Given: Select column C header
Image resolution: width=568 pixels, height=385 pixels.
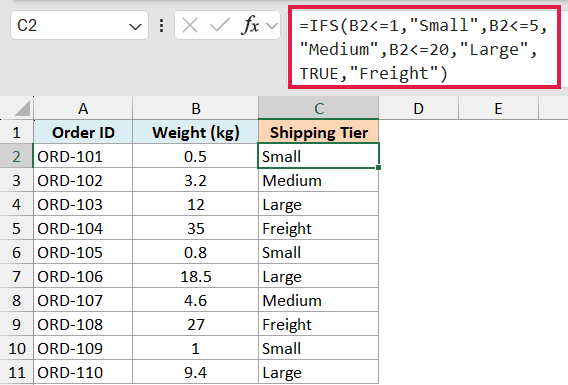Looking at the screenshot, I should tap(319, 108).
